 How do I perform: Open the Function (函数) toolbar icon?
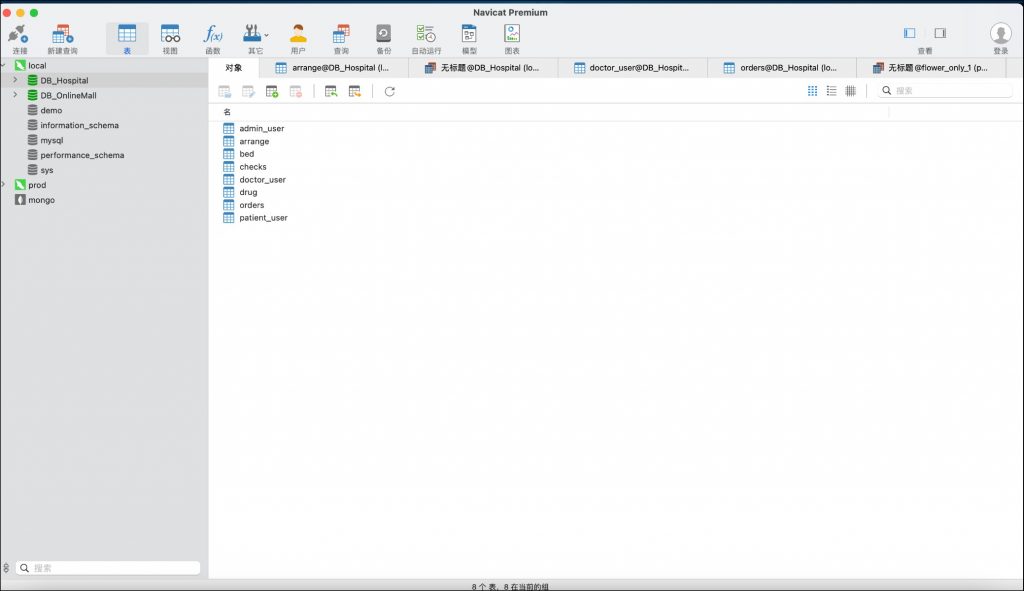[x=213, y=37]
